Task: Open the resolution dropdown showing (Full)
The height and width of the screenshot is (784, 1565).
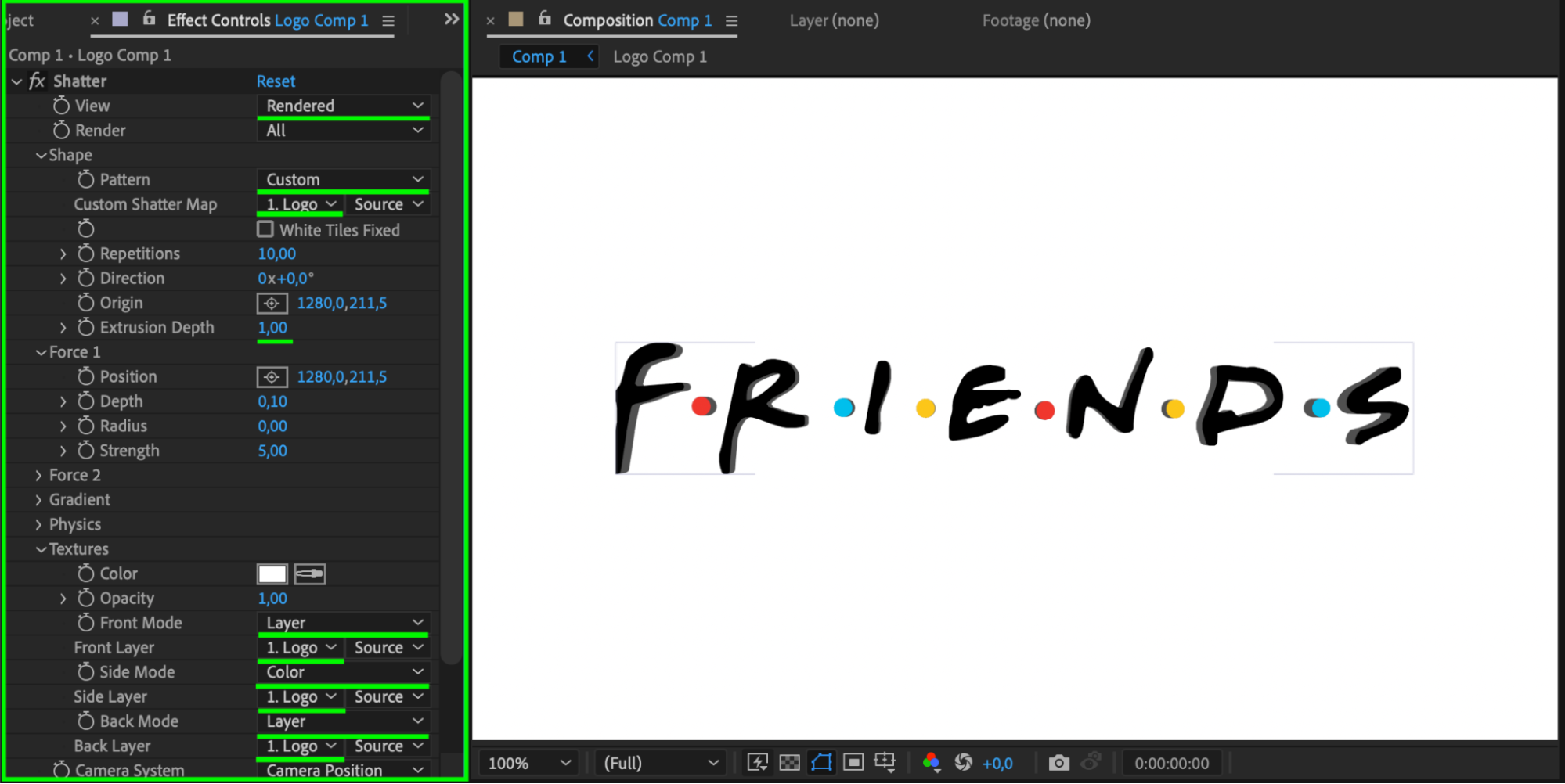Action: pyautogui.click(x=661, y=763)
